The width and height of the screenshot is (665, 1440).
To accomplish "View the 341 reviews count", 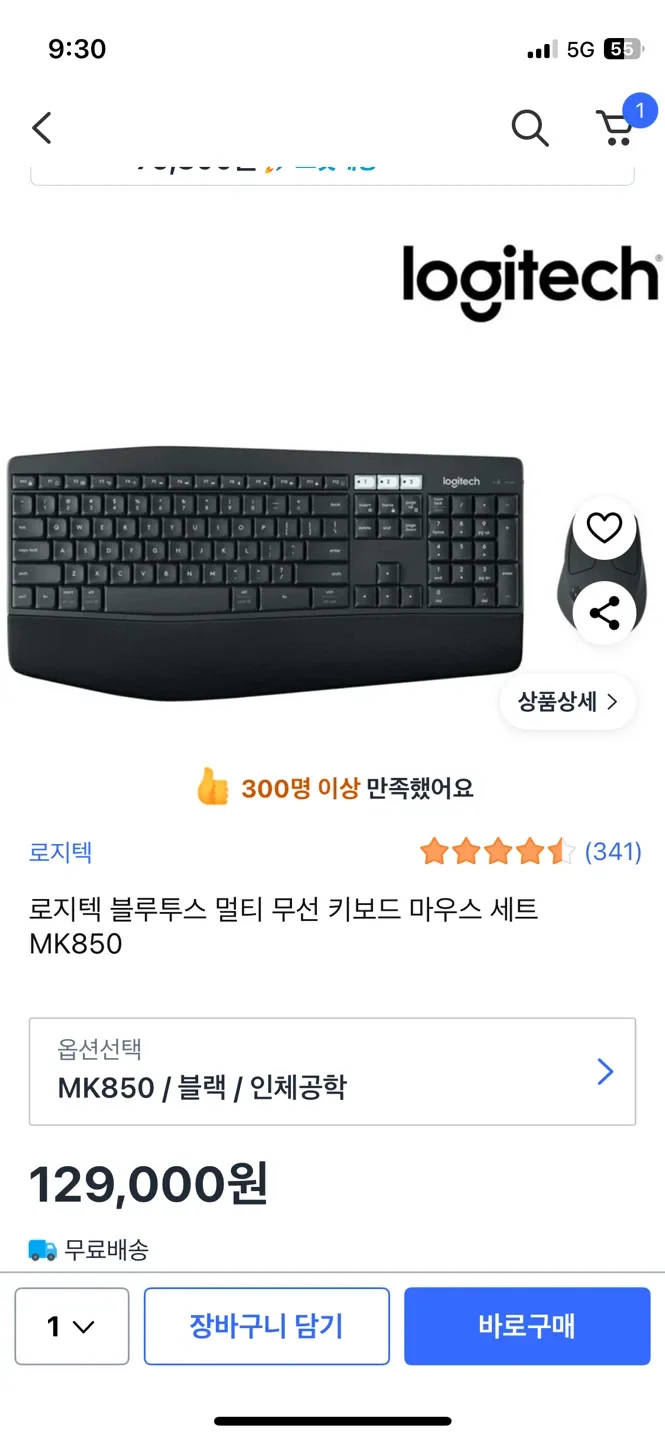I will [613, 852].
